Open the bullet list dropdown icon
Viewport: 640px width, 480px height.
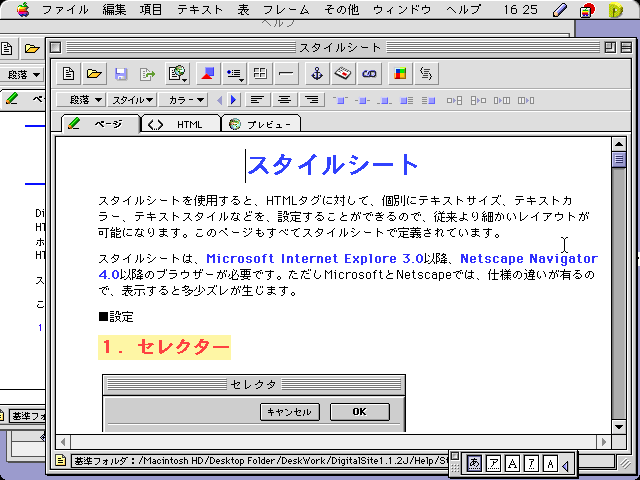click(235, 73)
